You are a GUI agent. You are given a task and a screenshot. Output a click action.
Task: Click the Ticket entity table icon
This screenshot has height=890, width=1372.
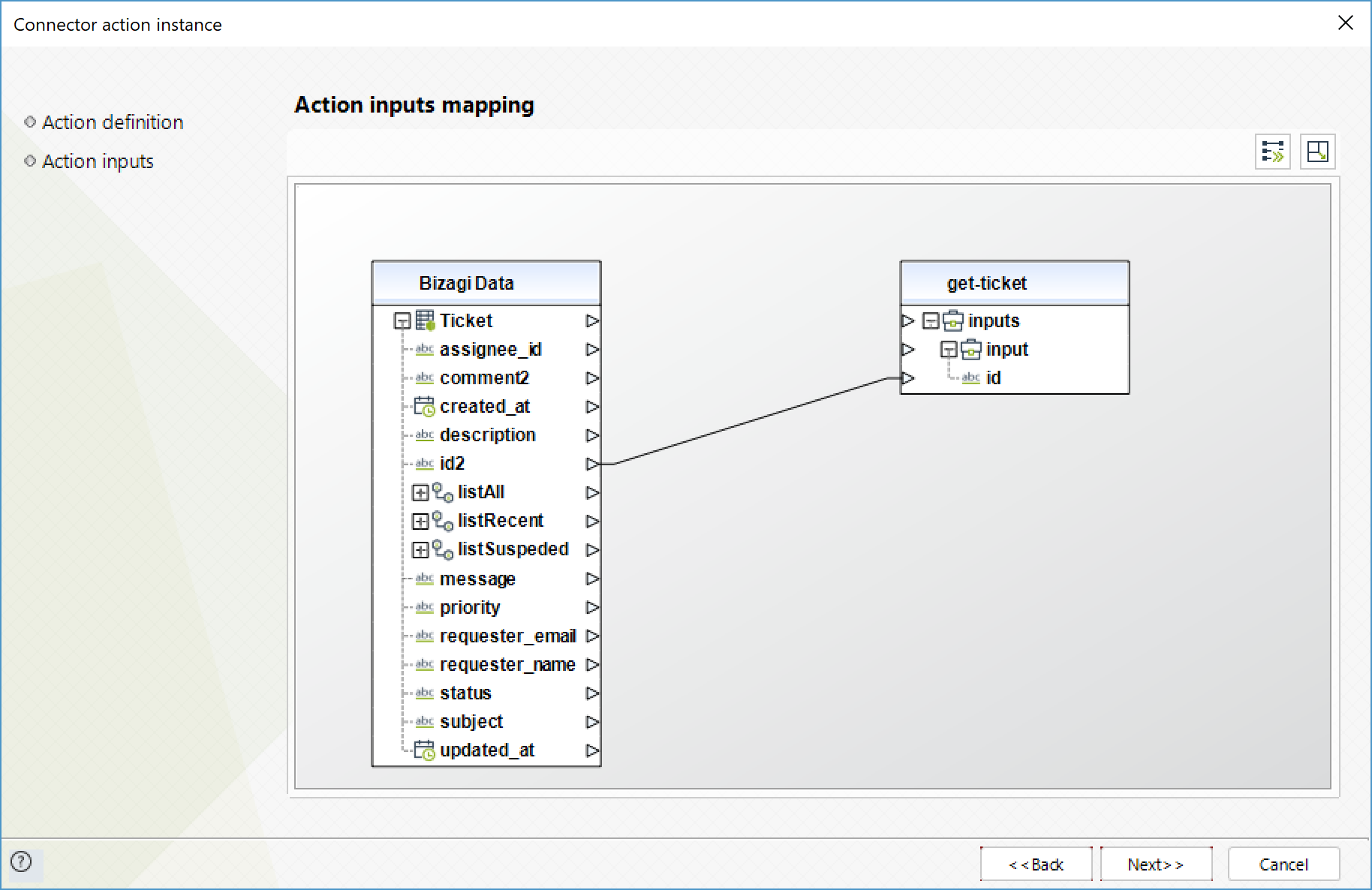(425, 320)
